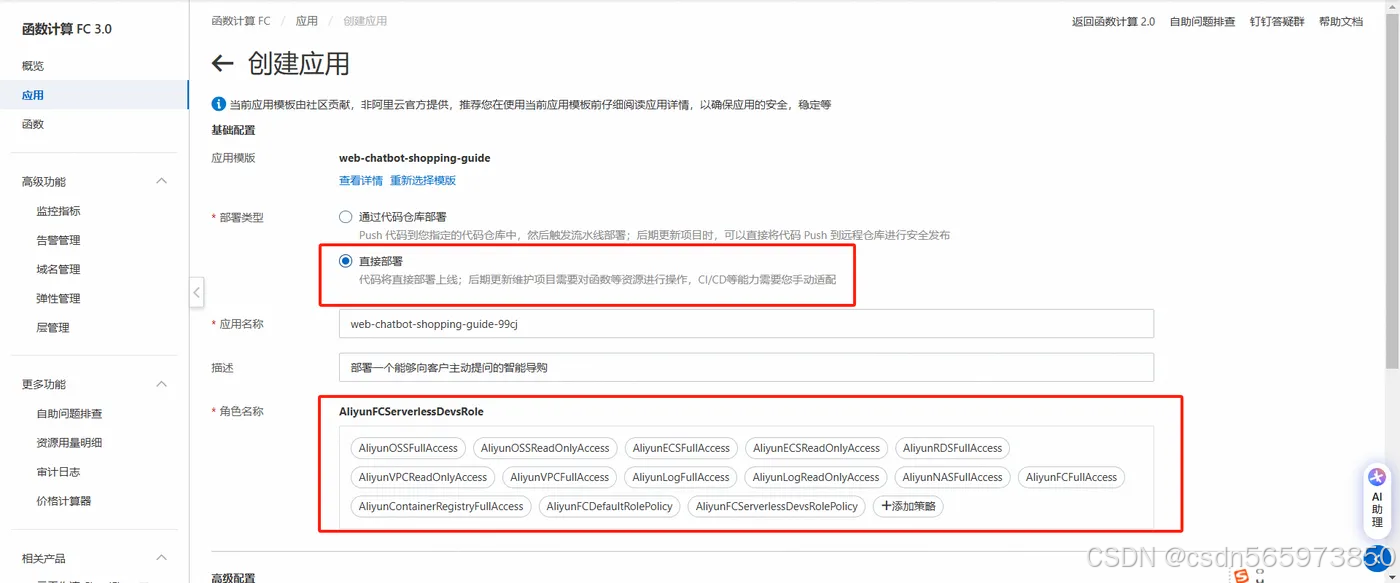The height and width of the screenshot is (583, 1400).
Task: Open the AI 助理 assistant floating icon
Action: [1377, 497]
